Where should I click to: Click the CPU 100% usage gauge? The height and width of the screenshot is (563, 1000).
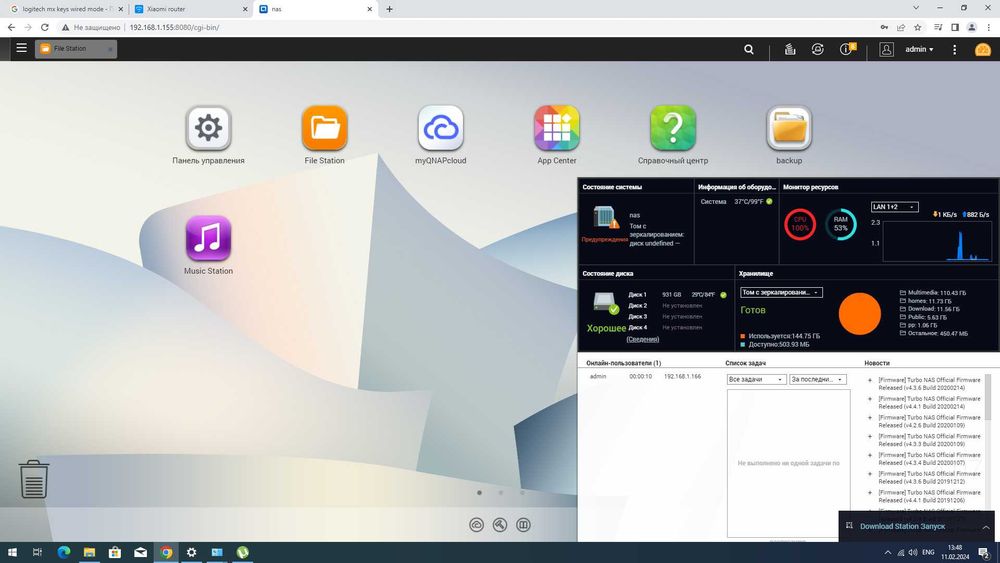800,224
